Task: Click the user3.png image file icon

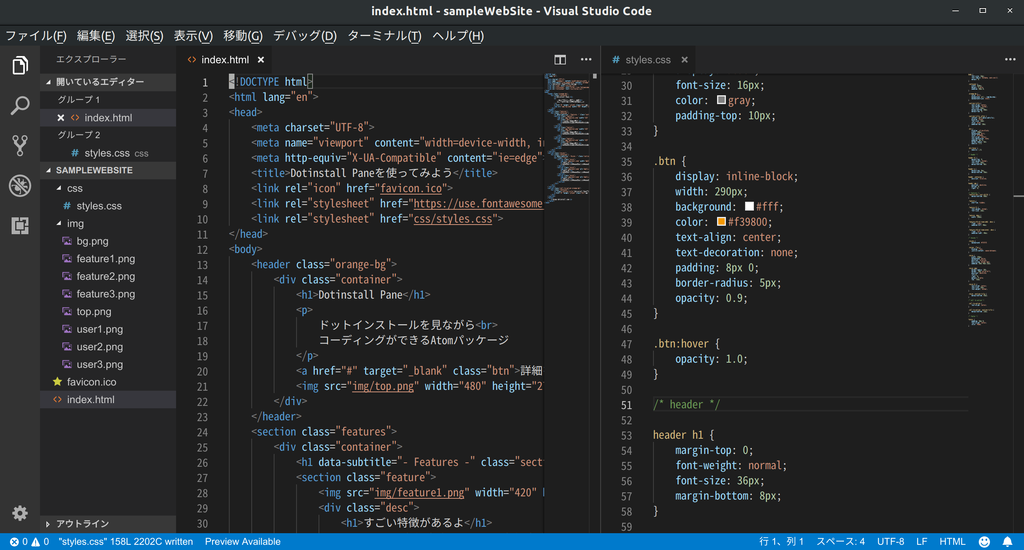Action: point(67,364)
